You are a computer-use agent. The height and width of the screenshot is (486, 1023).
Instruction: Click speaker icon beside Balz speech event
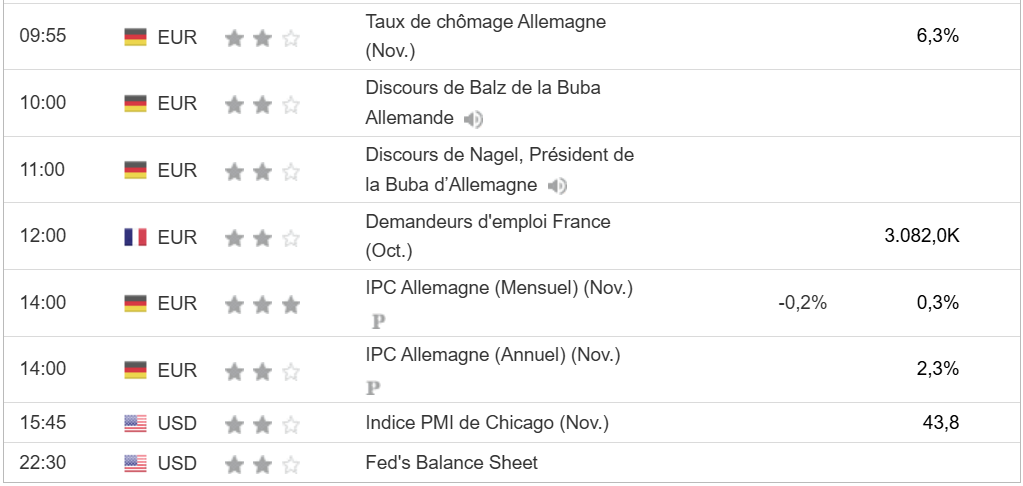coord(473,120)
